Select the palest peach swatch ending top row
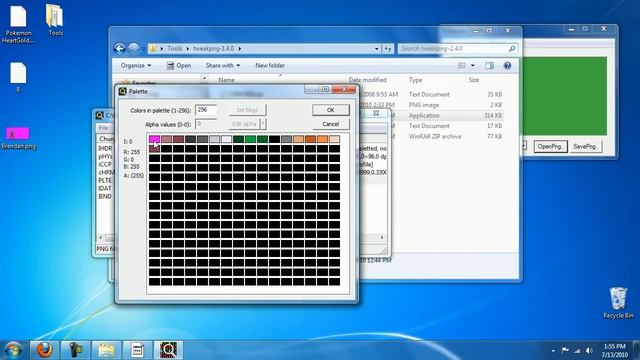This screenshot has height=360, width=640. pos(334,139)
